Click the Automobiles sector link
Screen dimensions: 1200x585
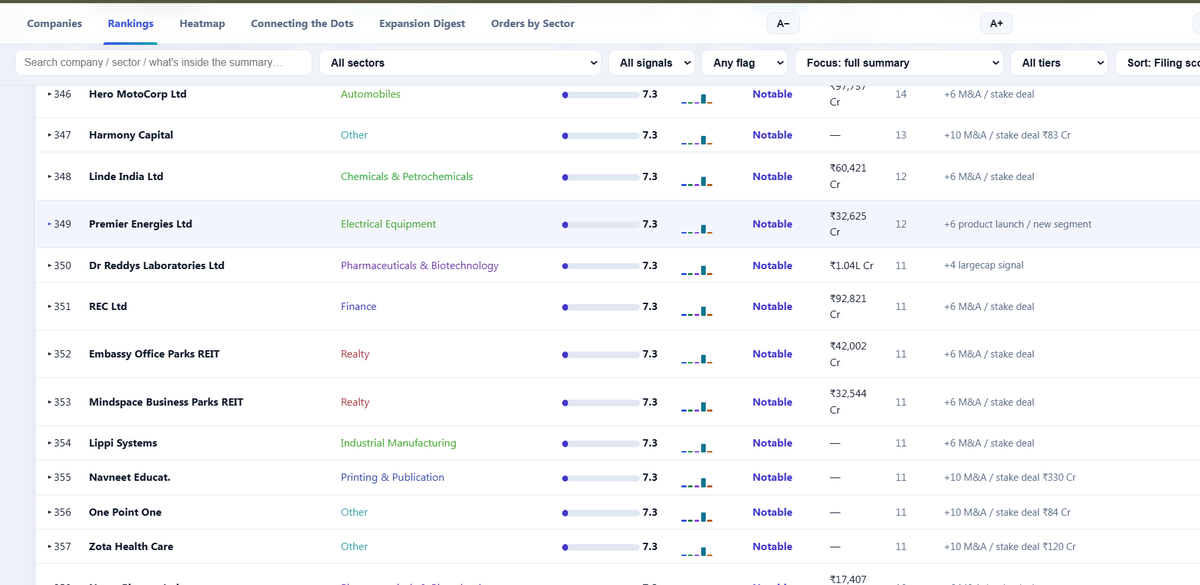[370, 94]
